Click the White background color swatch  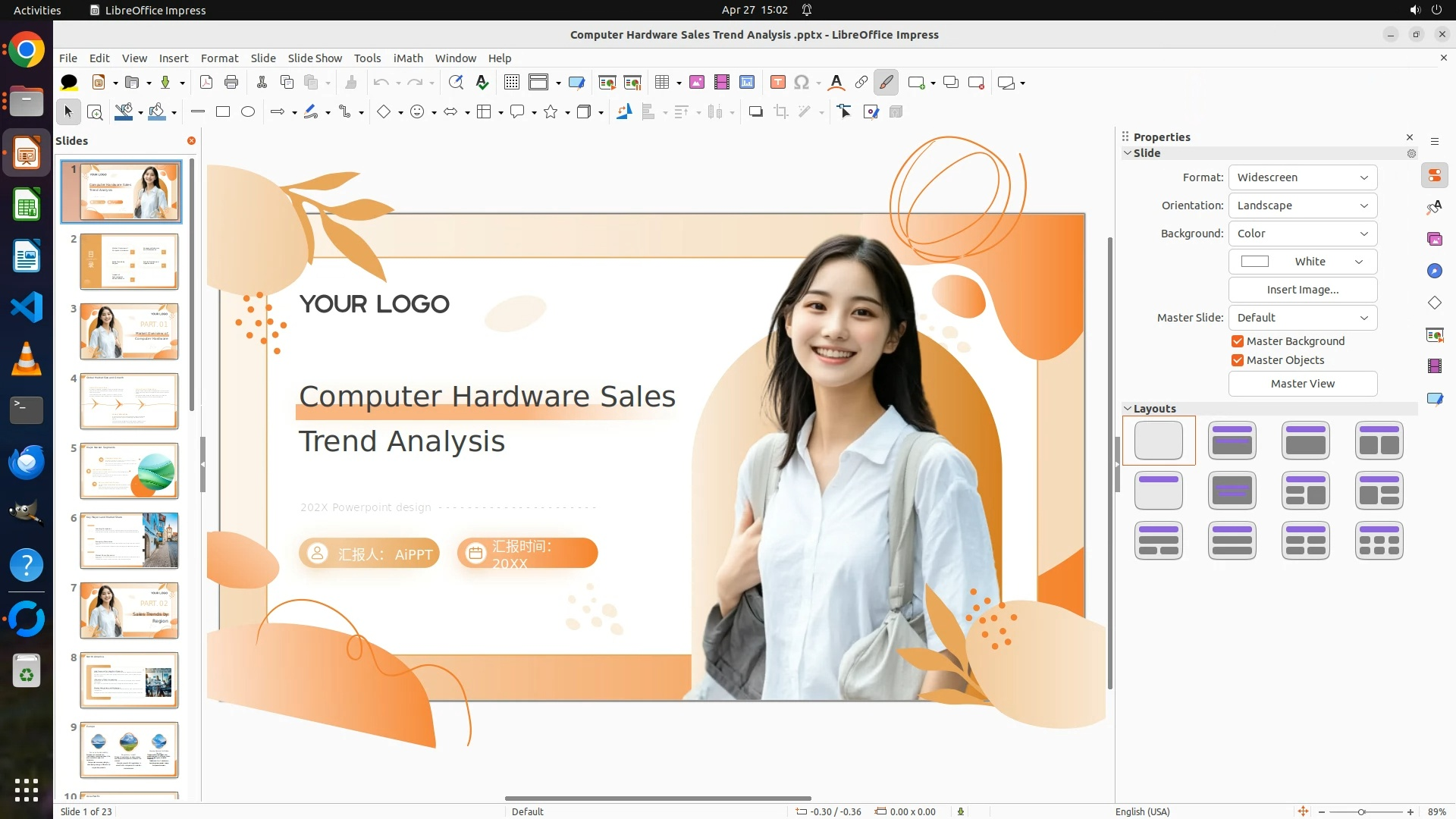coord(1255,262)
